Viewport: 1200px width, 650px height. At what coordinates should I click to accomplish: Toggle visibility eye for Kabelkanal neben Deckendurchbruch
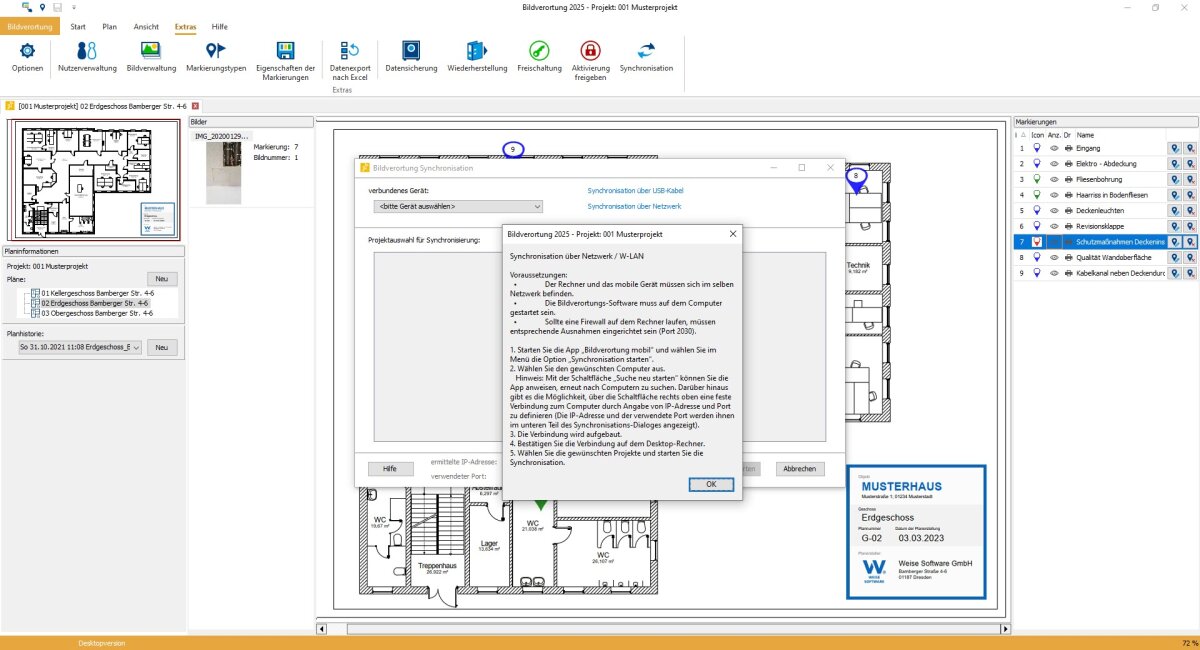click(x=1053, y=273)
